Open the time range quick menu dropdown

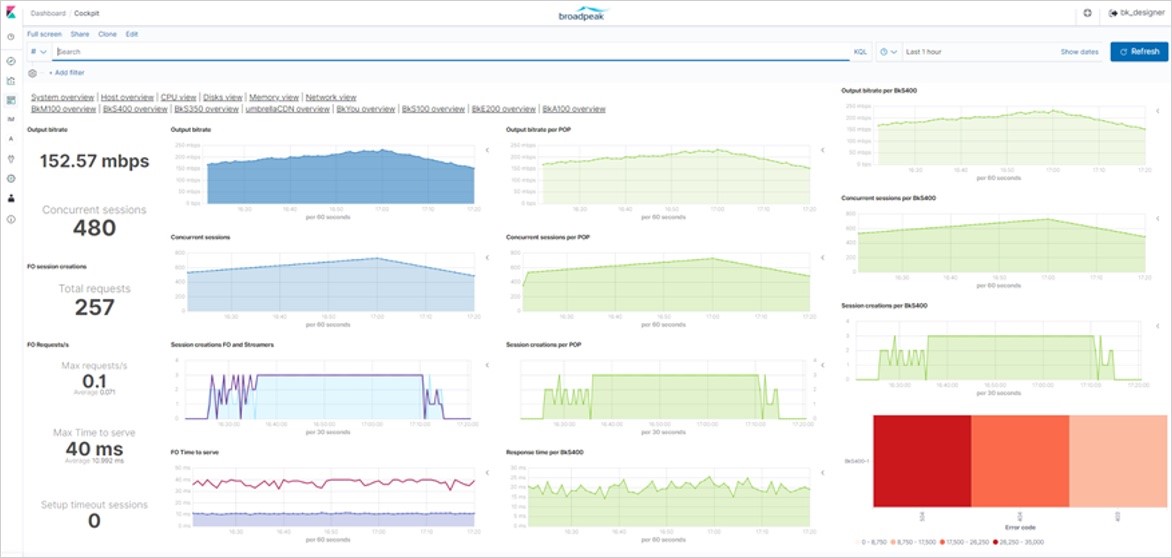[x=888, y=51]
